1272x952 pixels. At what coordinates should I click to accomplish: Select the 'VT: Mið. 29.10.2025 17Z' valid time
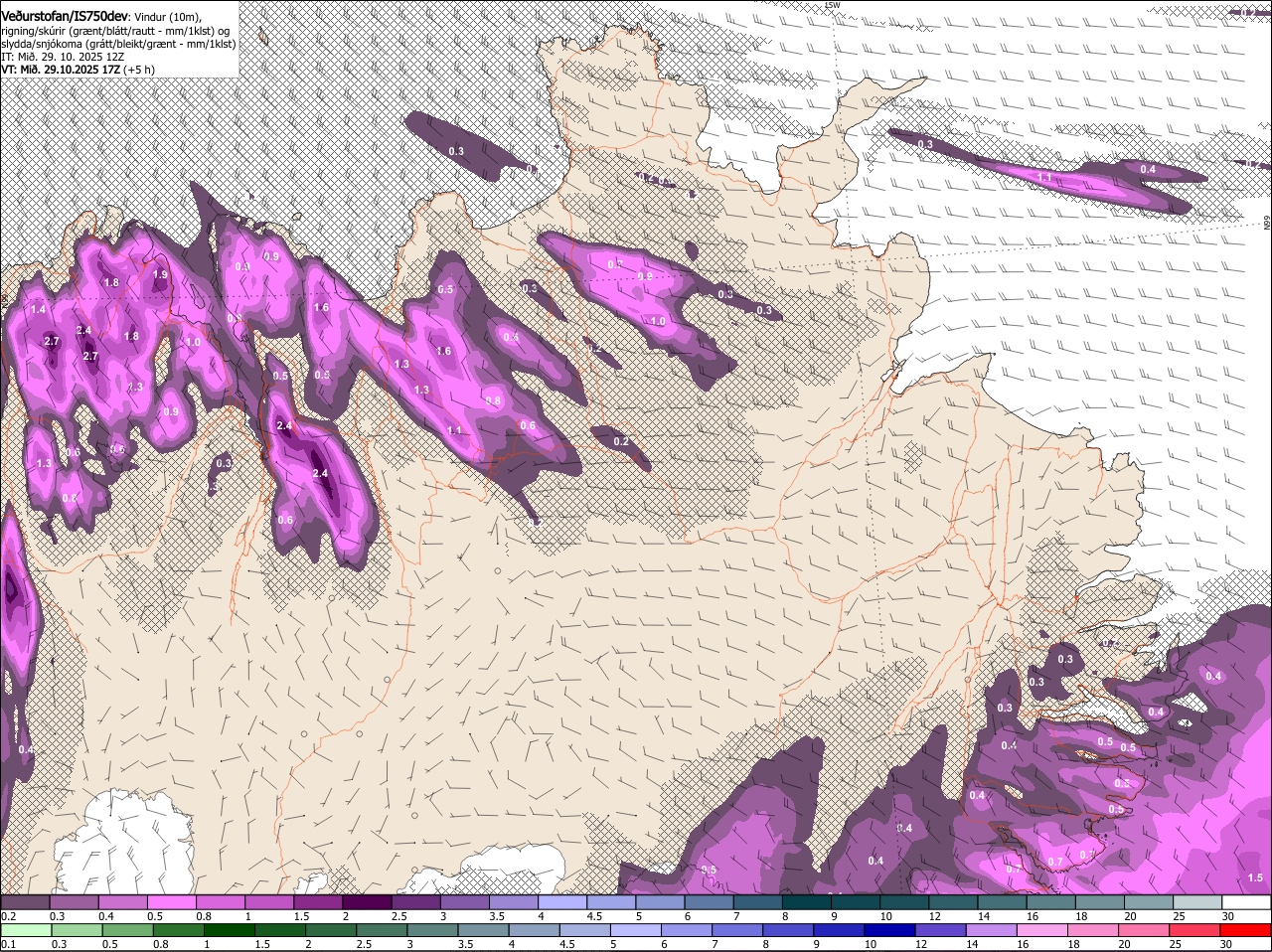[61, 70]
